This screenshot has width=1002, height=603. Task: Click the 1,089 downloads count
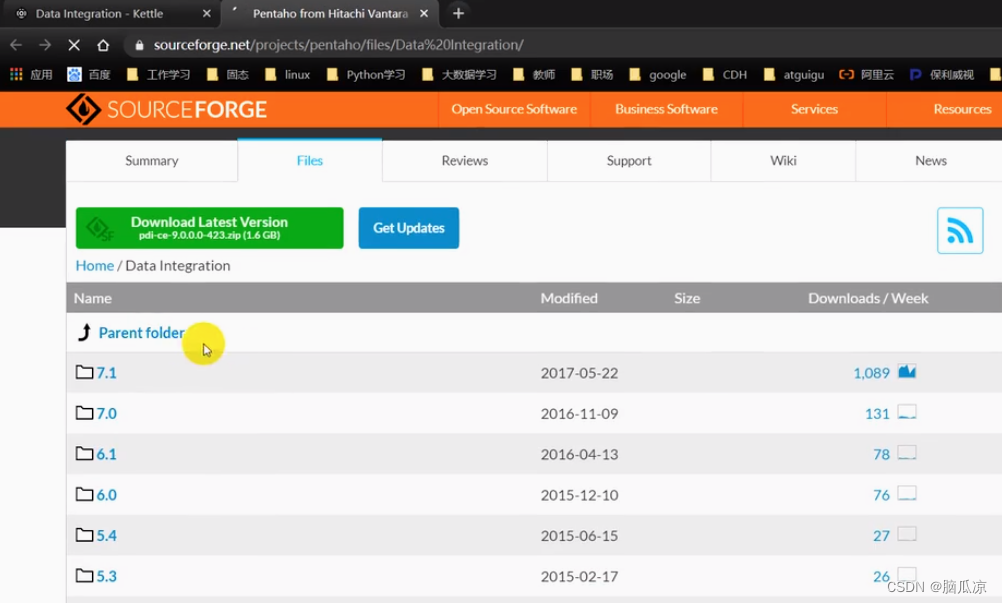pyautogui.click(x=872, y=373)
